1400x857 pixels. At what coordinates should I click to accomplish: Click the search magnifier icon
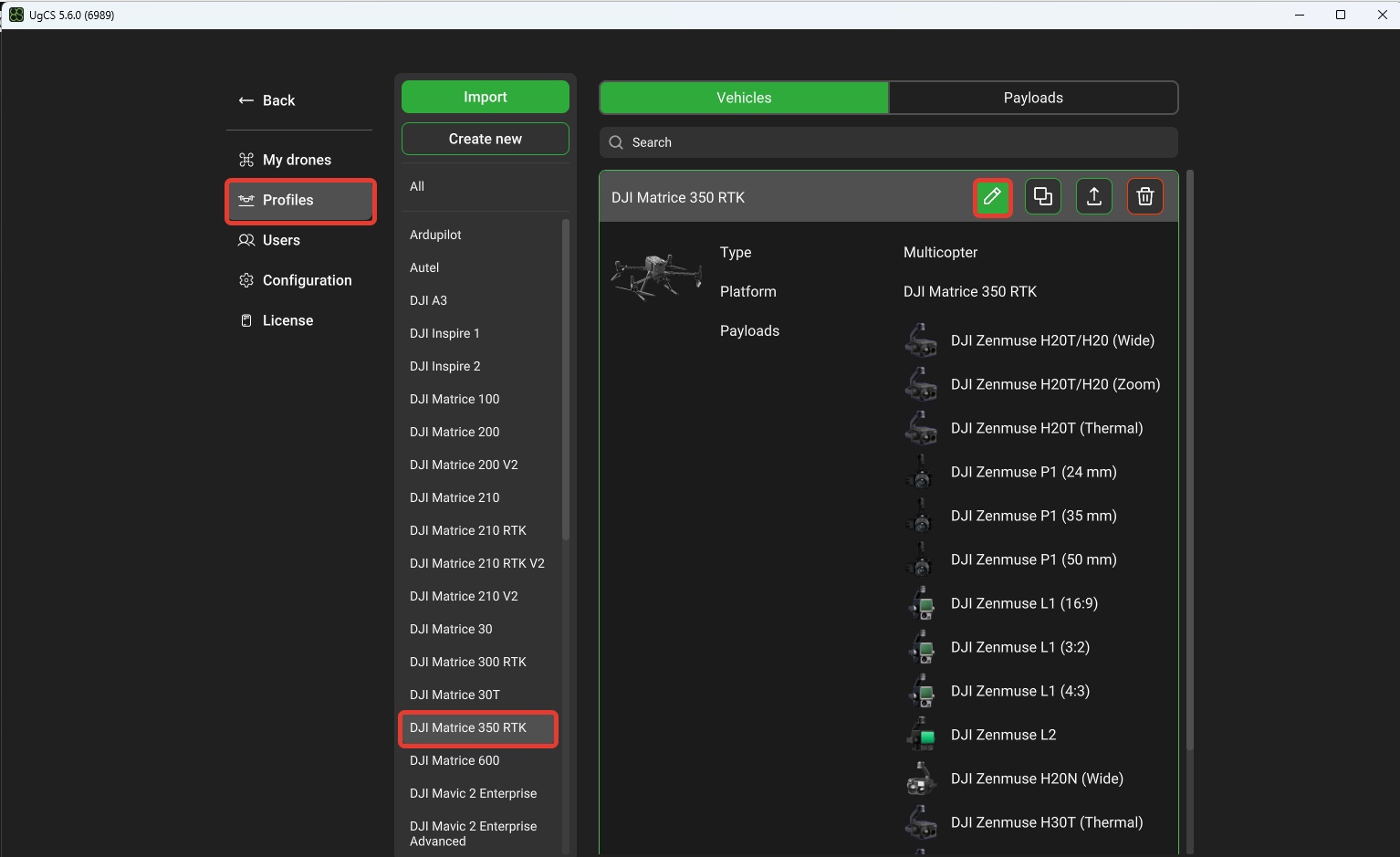tap(616, 142)
